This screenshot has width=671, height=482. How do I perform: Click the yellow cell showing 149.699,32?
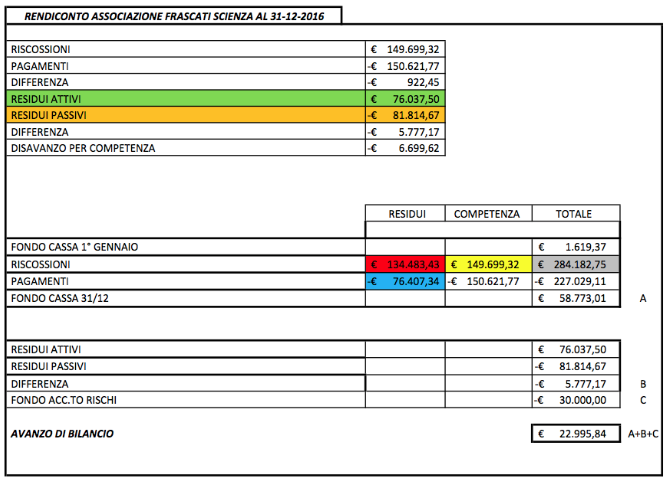point(486,265)
